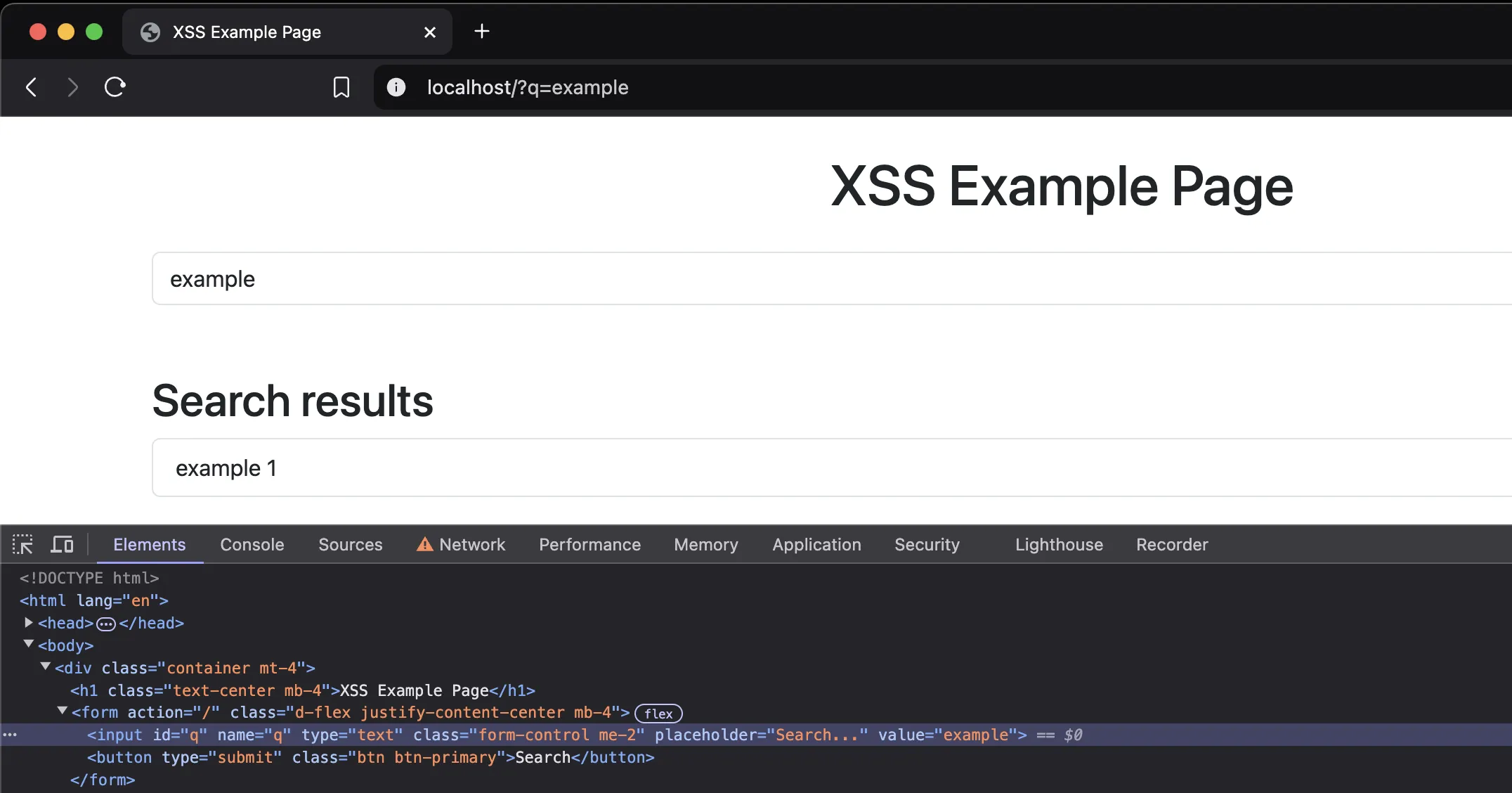Click the bookmark icon near the address bar

pyautogui.click(x=341, y=87)
